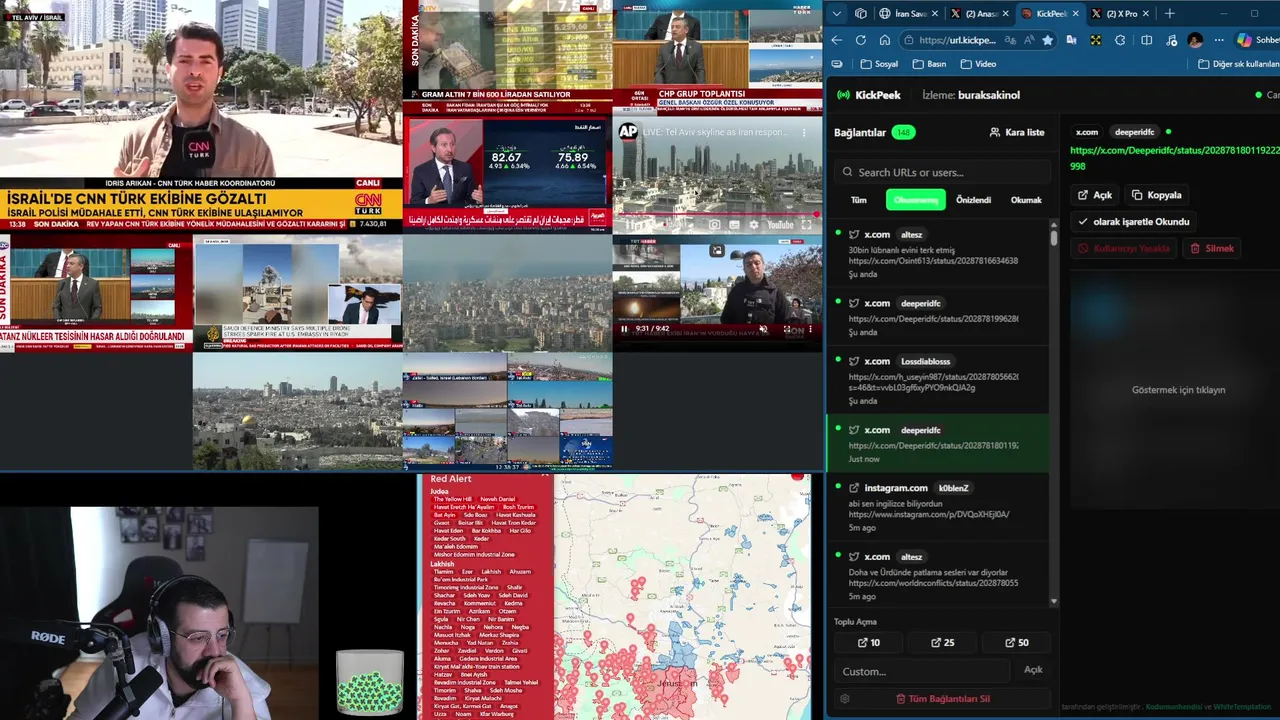
Task: Open the browser tab list dropdown arrow
Action: (x=837, y=14)
